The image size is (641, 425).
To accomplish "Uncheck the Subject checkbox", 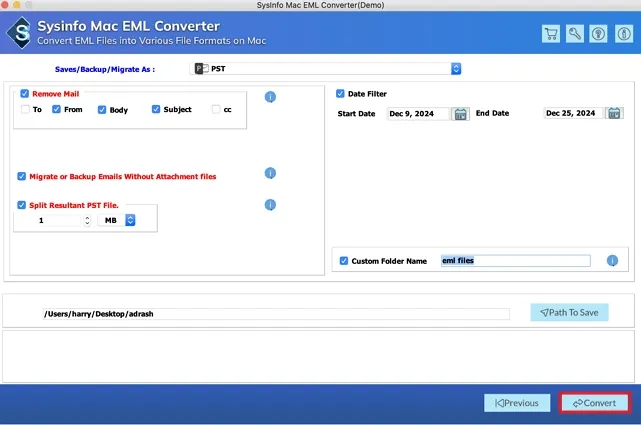I will (156, 109).
